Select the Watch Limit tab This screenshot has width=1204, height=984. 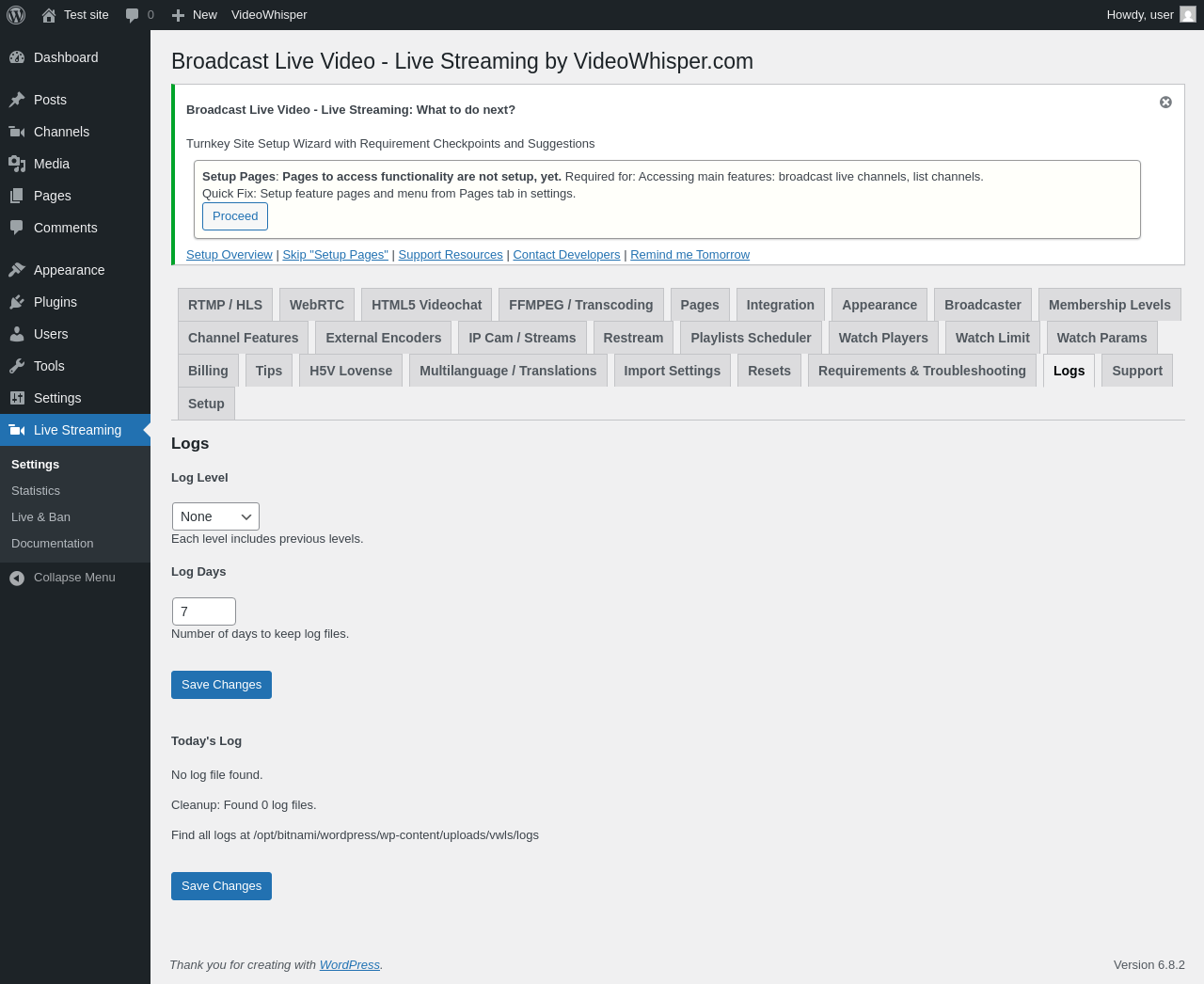(992, 338)
